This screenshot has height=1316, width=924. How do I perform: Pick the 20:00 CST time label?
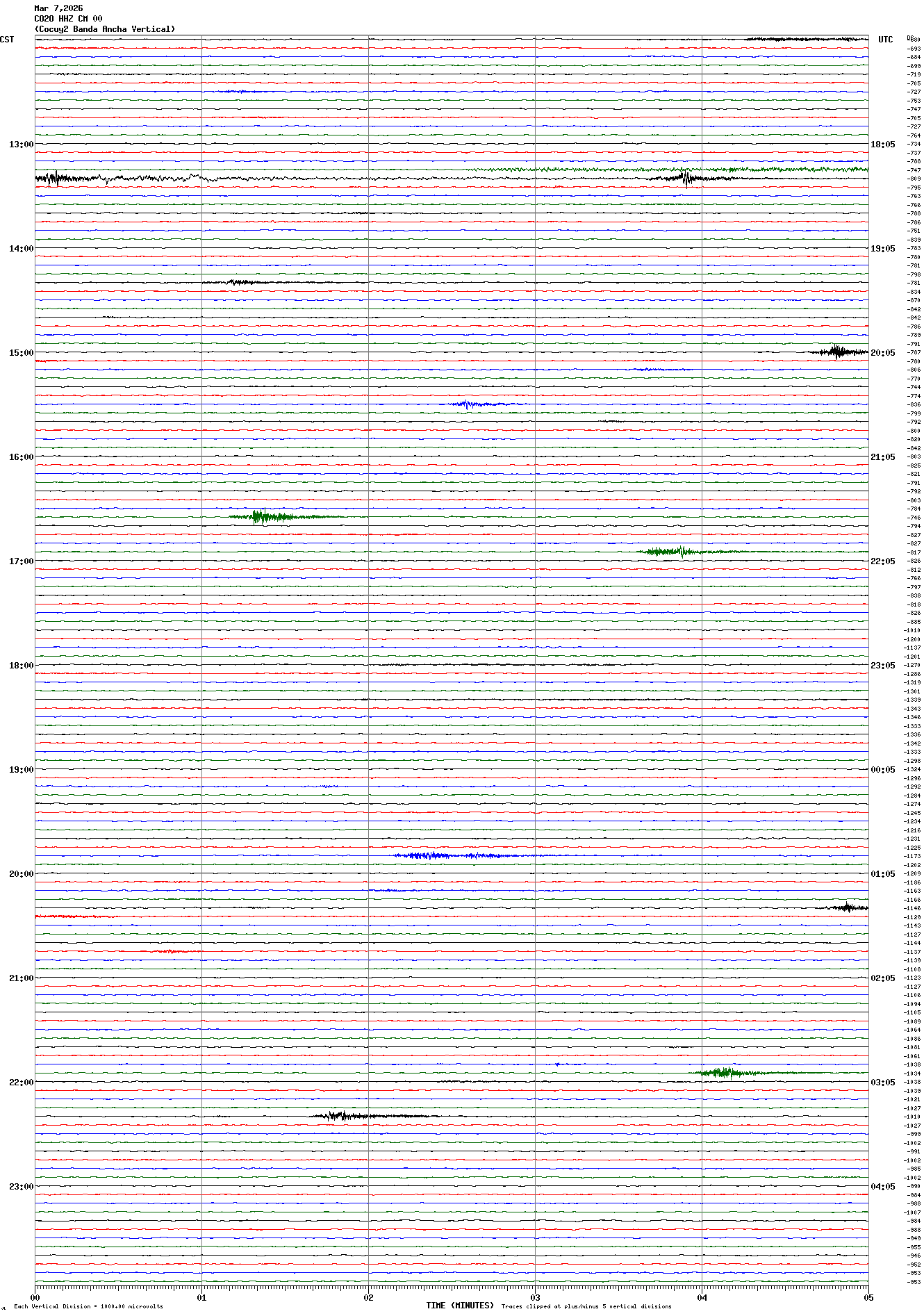coord(21,874)
